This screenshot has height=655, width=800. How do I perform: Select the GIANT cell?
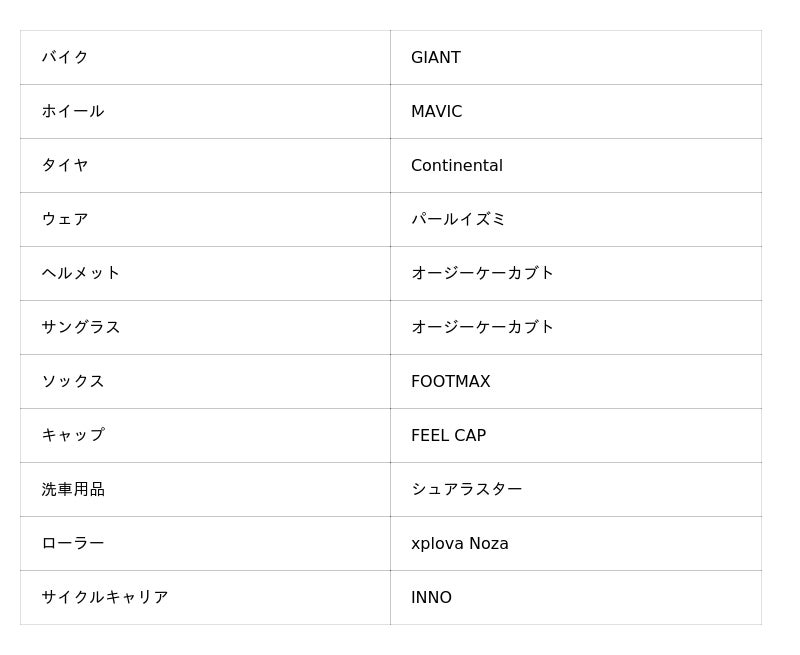click(x=436, y=57)
